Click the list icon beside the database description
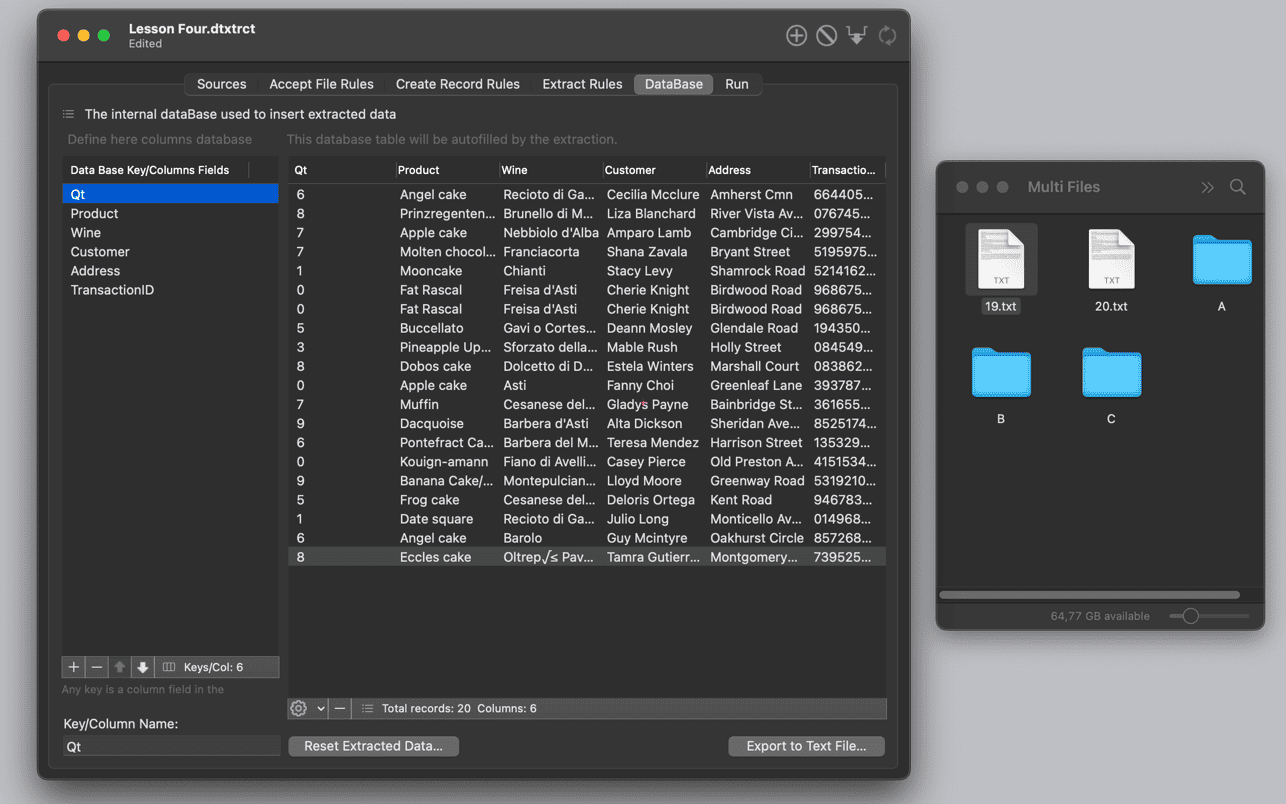The width and height of the screenshot is (1286, 804). [x=68, y=114]
